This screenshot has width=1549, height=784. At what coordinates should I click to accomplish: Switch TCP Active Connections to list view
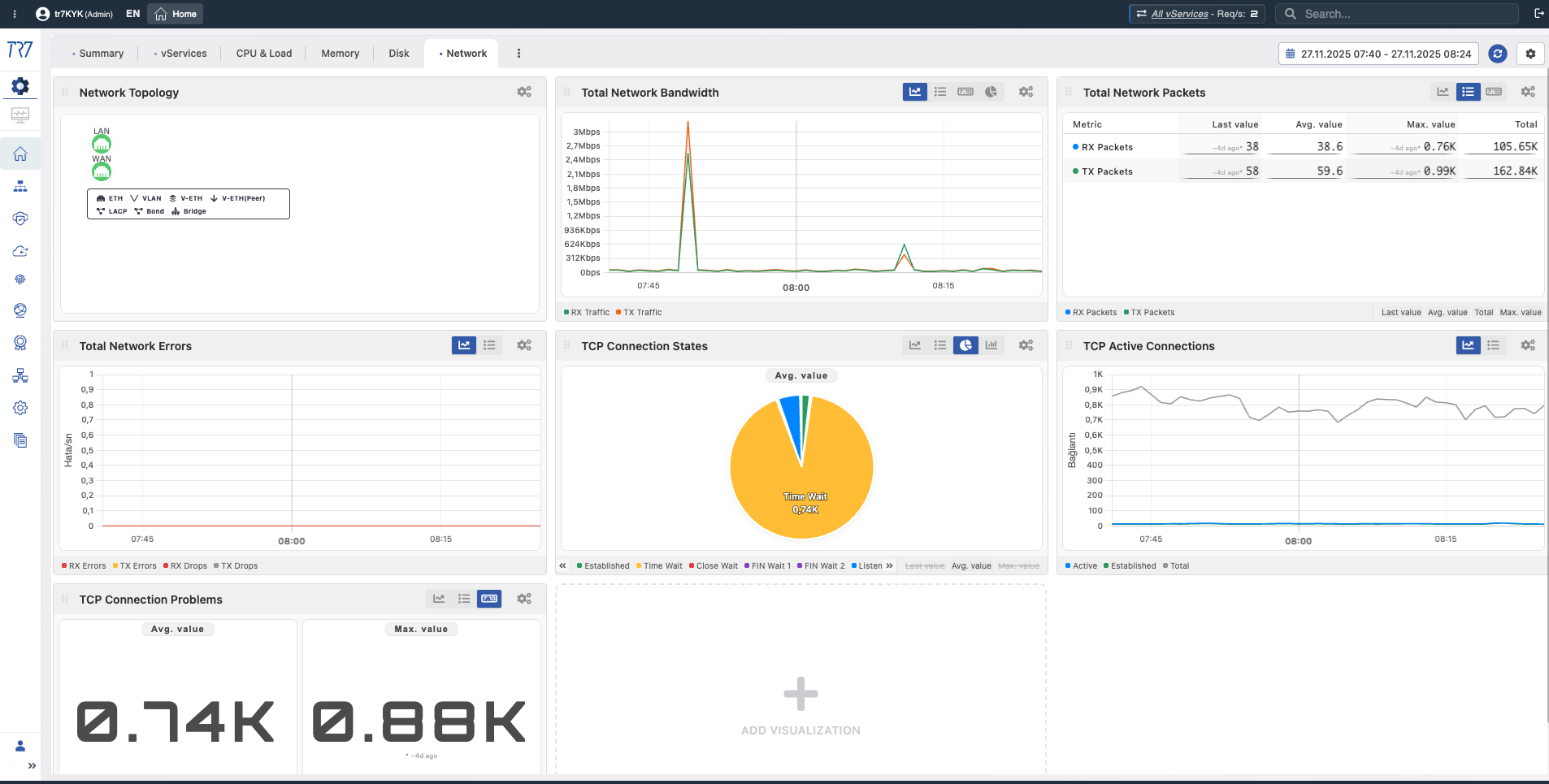1494,345
